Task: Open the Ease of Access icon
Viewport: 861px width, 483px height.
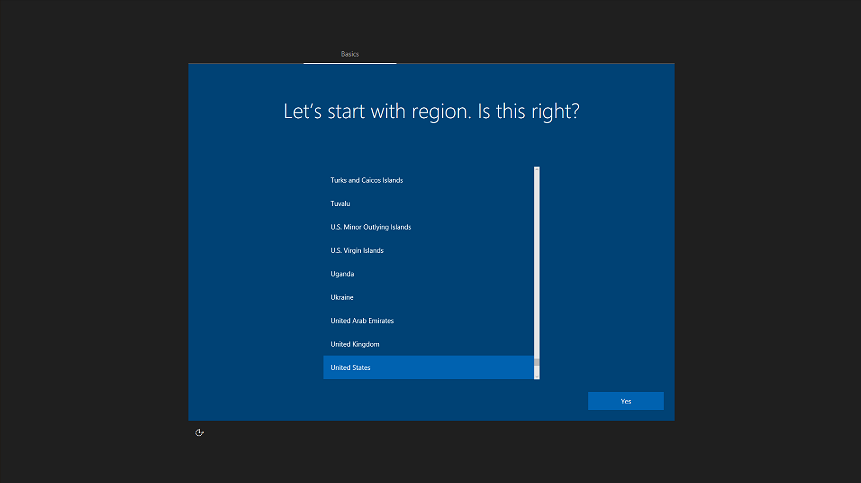Action: click(200, 432)
